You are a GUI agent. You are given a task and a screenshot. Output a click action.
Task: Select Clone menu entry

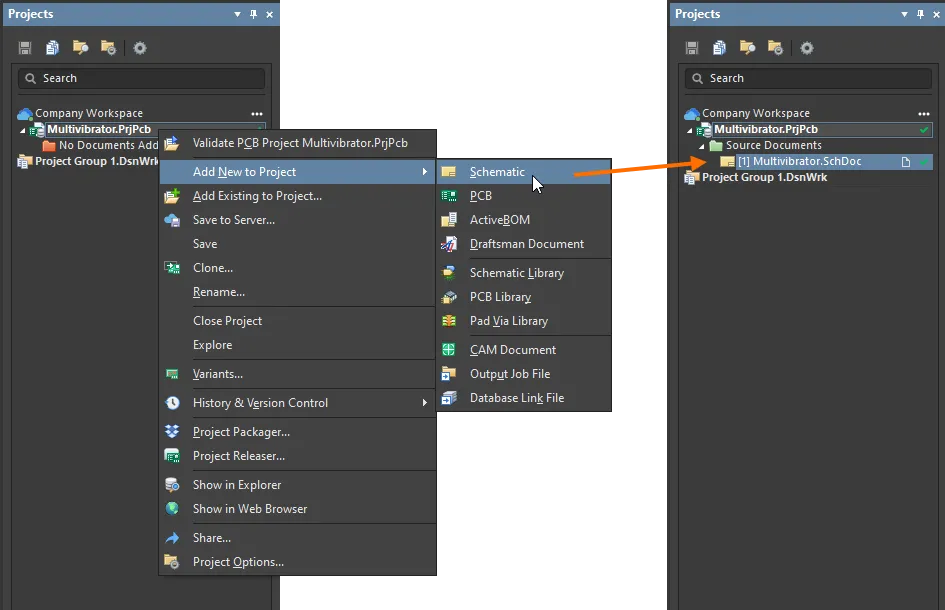click(298, 268)
